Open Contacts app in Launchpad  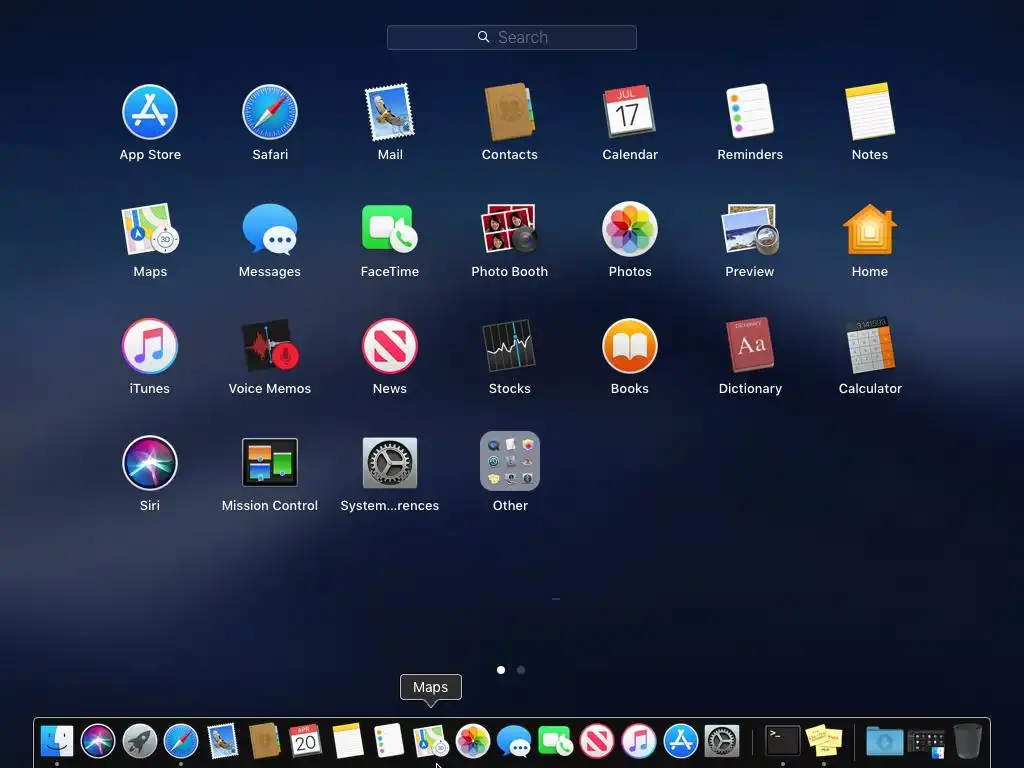pyautogui.click(x=509, y=112)
